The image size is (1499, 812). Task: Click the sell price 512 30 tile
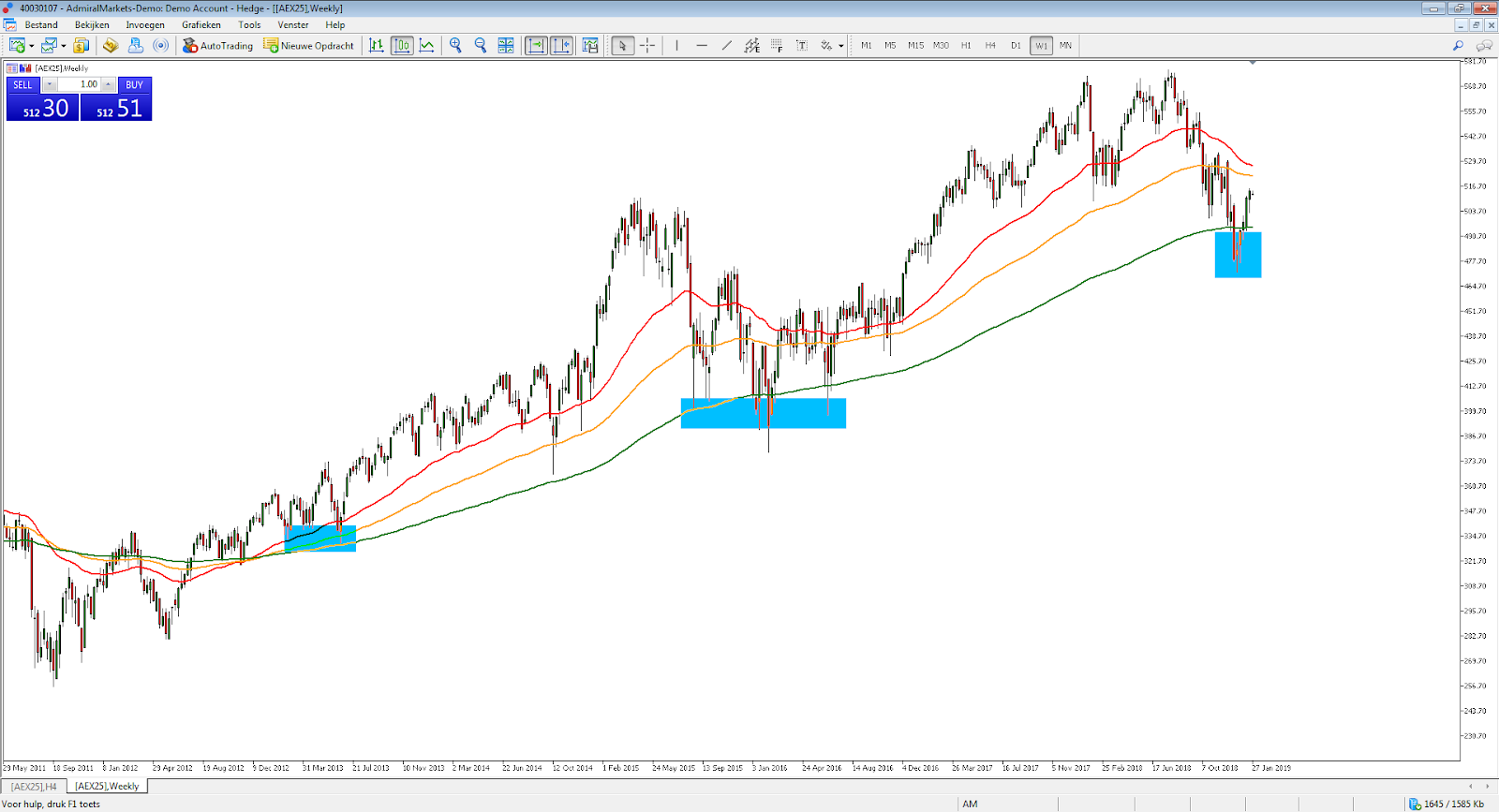point(43,108)
